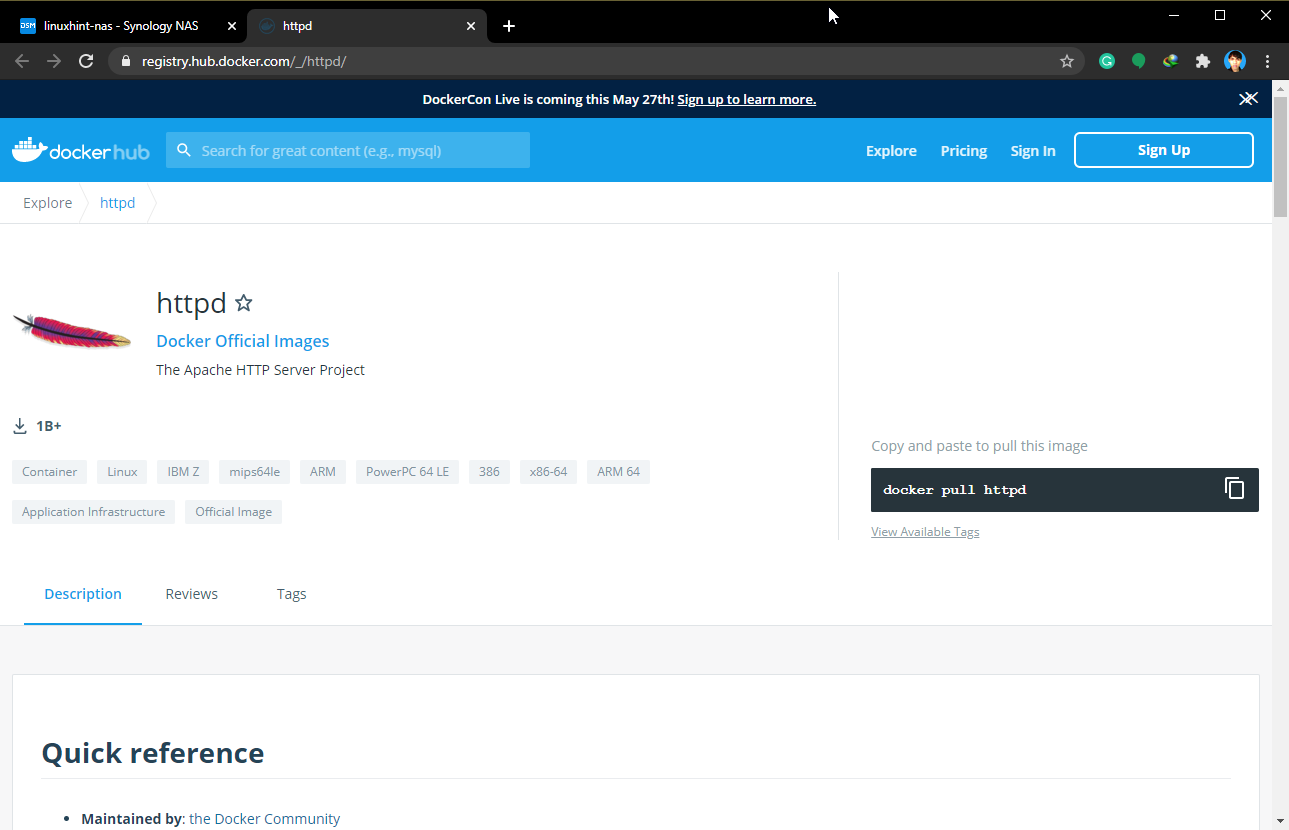The height and width of the screenshot is (830, 1289).
Task: Open the Reviews tab
Action: [x=192, y=594]
